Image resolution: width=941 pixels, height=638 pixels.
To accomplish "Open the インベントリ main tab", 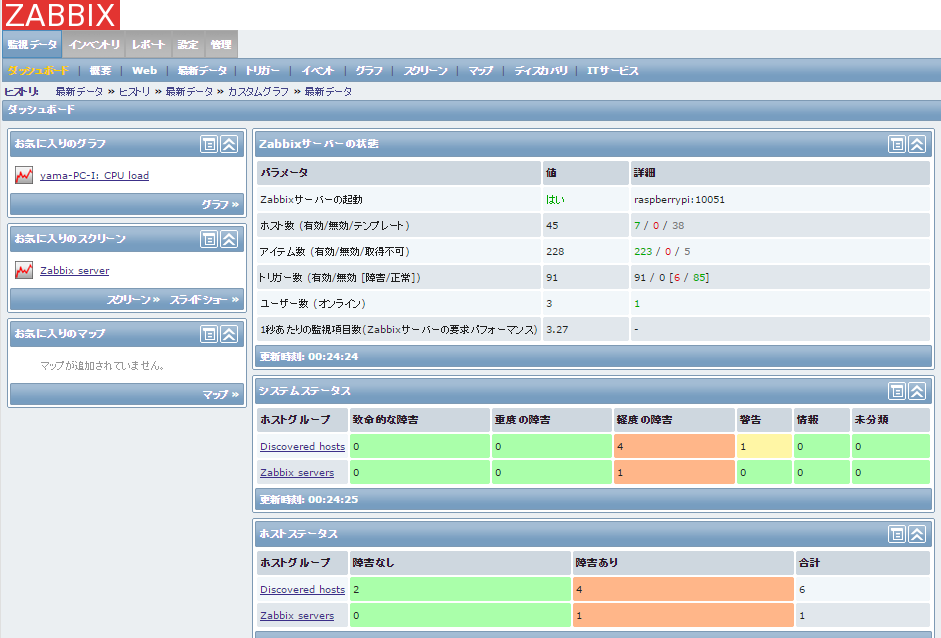I will tap(94, 44).
